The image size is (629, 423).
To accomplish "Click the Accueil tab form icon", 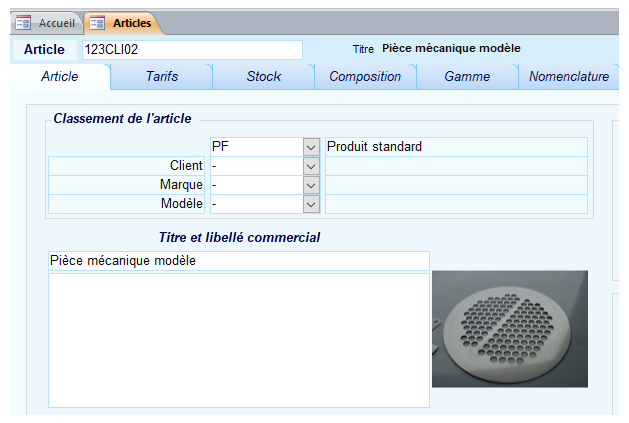I will point(22,22).
